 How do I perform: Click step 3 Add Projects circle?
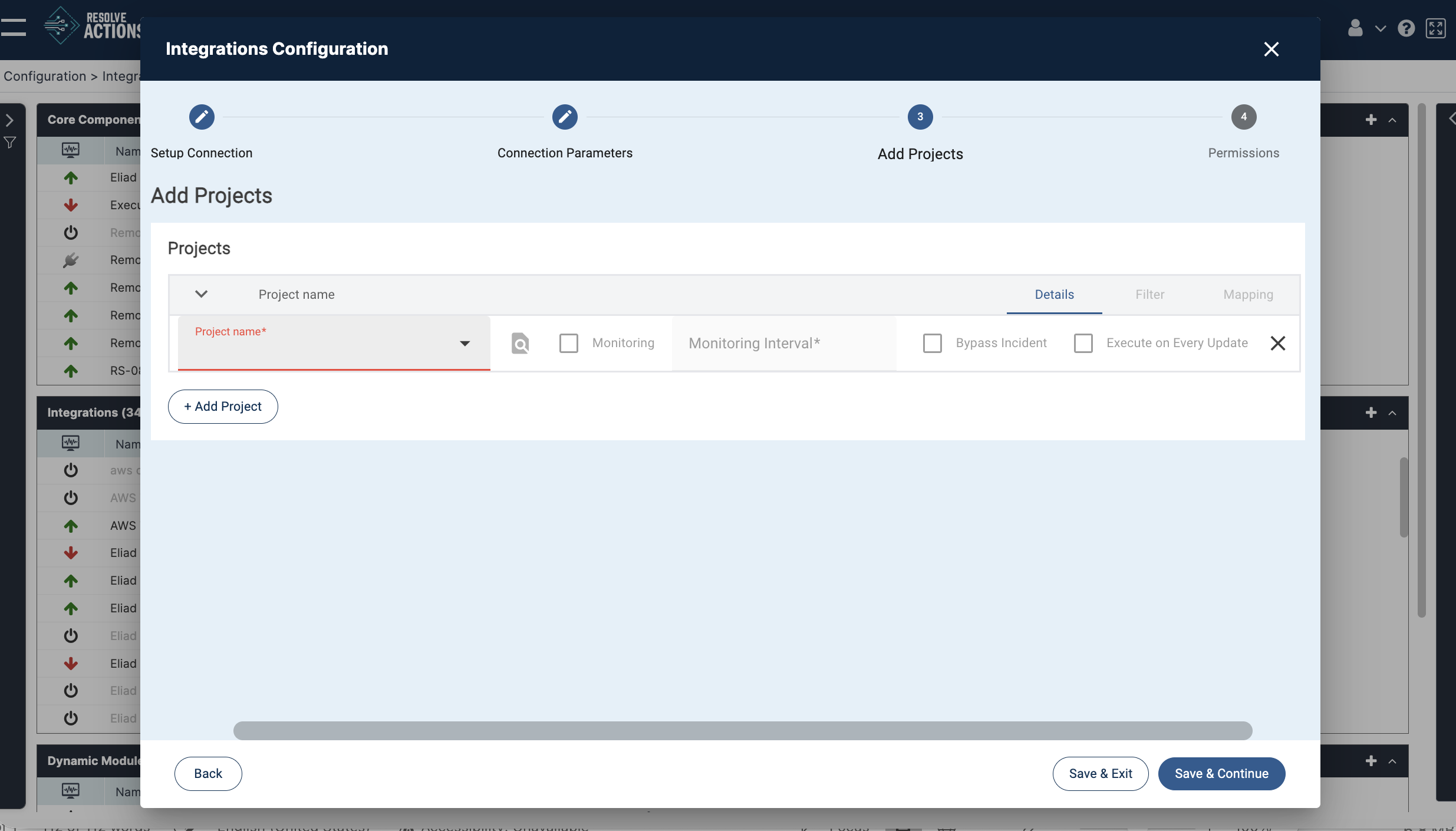coord(920,117)
